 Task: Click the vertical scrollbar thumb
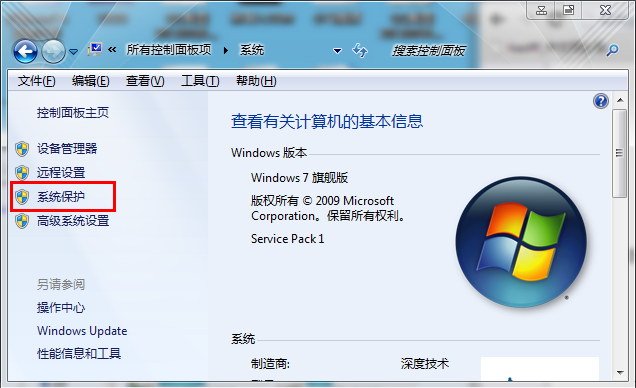[620, 153]
